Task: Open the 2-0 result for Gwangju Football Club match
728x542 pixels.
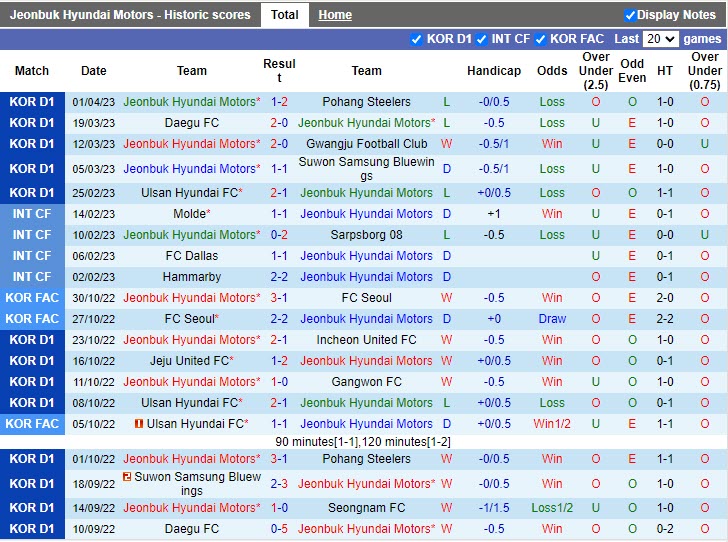Action: click(279, 144)
